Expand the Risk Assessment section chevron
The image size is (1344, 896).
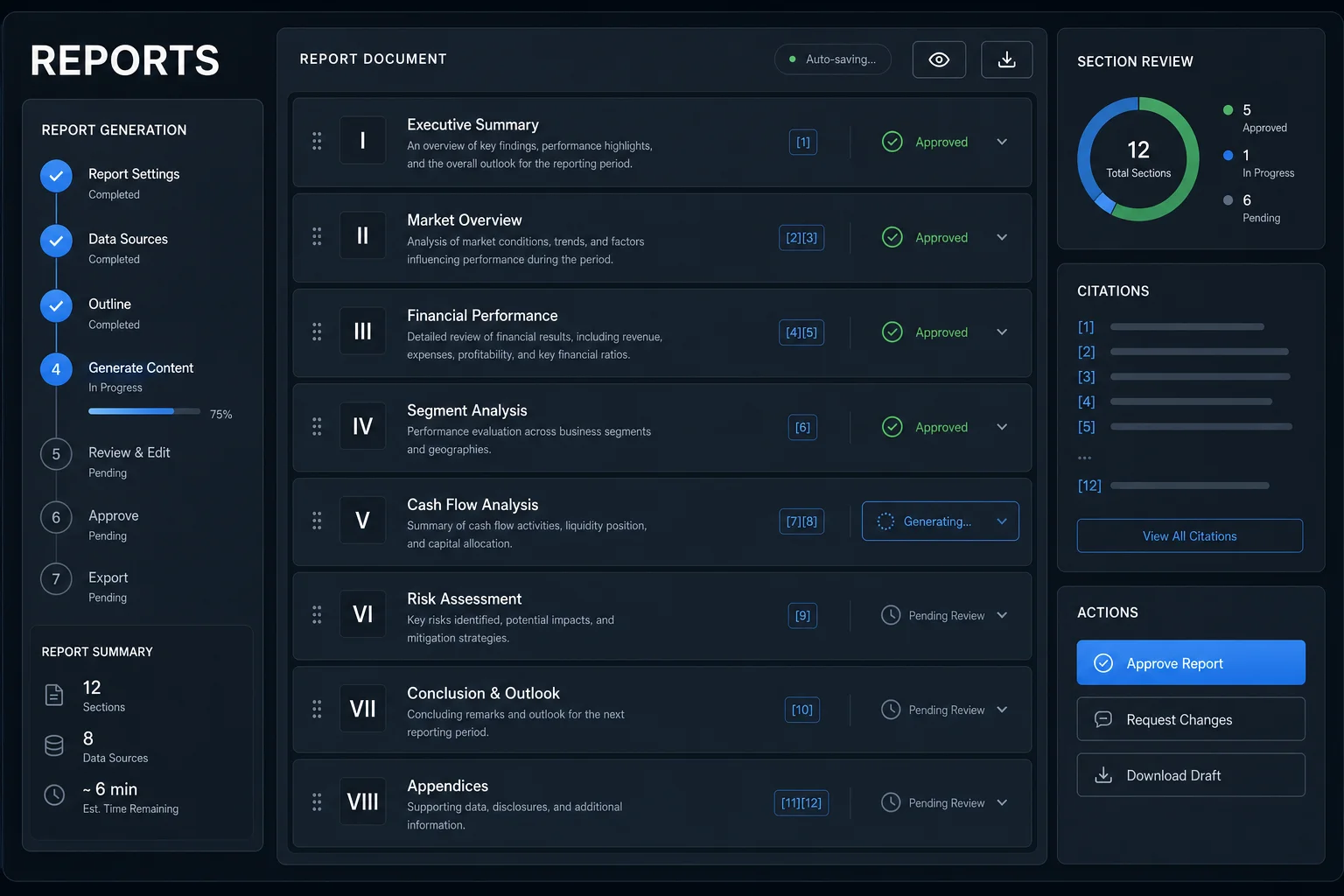point(1002,615)
